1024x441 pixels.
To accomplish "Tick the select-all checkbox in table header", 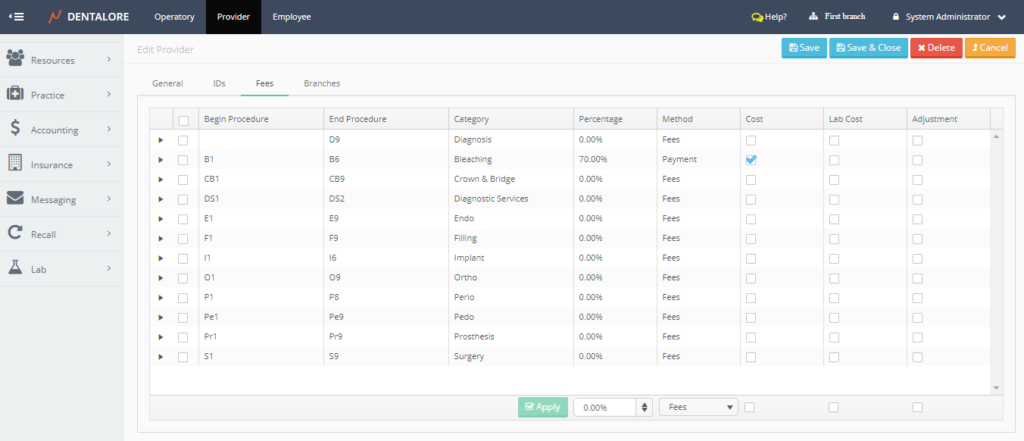I will pyautogui.click(x=183, y=120).
